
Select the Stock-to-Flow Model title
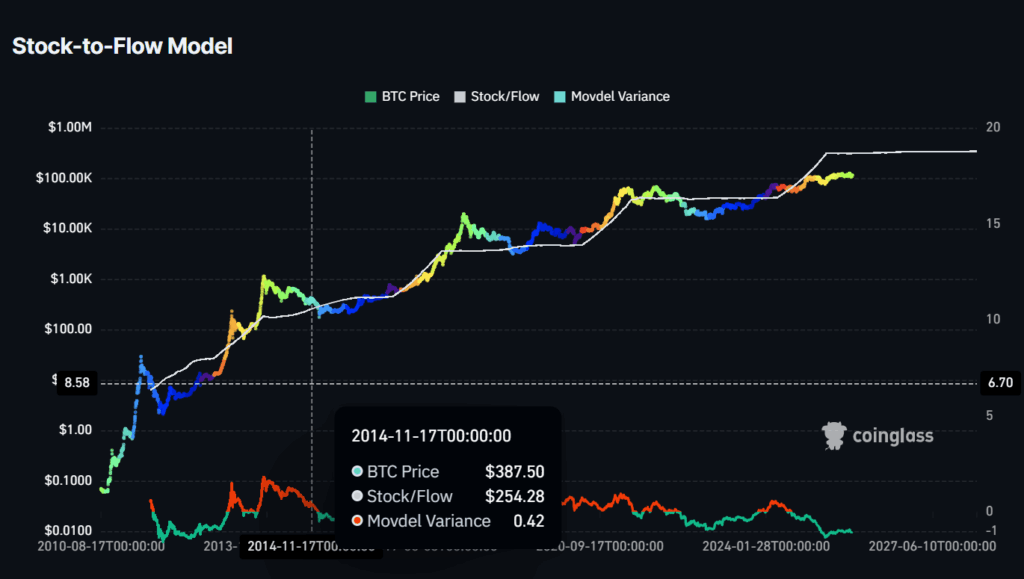[x=122, y=46]
